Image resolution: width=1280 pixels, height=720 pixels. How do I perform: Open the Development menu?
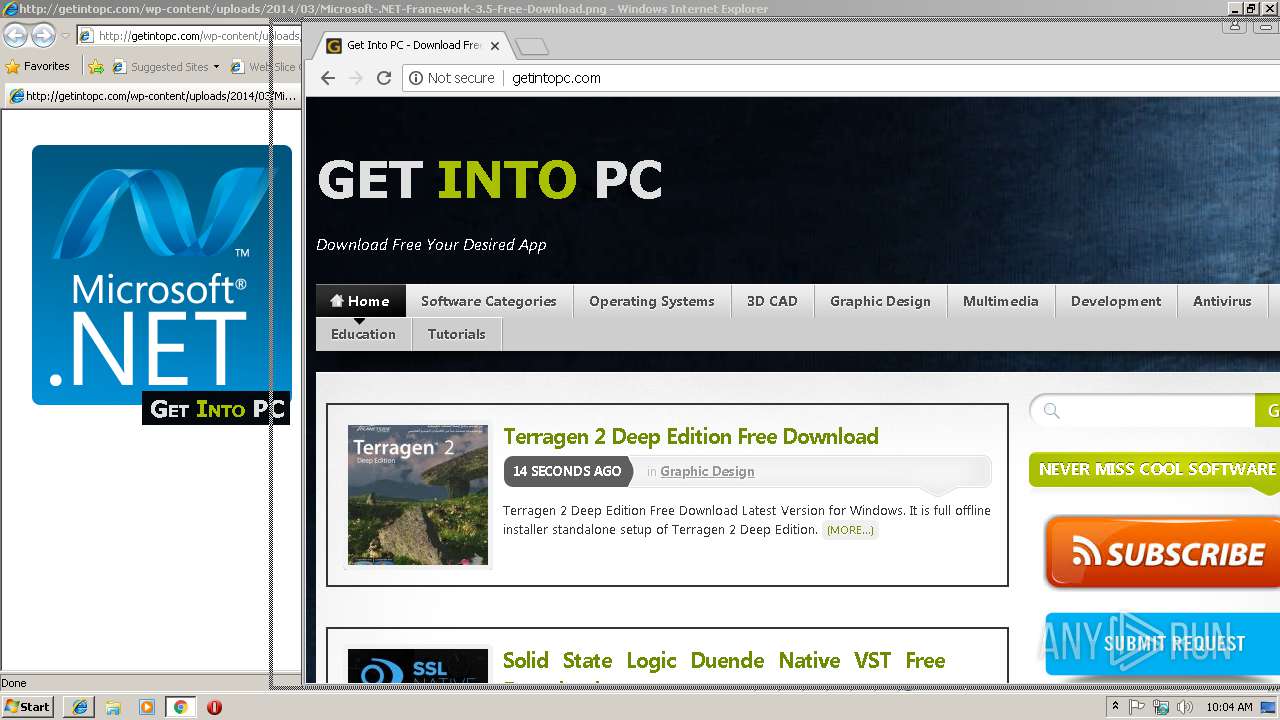(x=1116, y=301)
